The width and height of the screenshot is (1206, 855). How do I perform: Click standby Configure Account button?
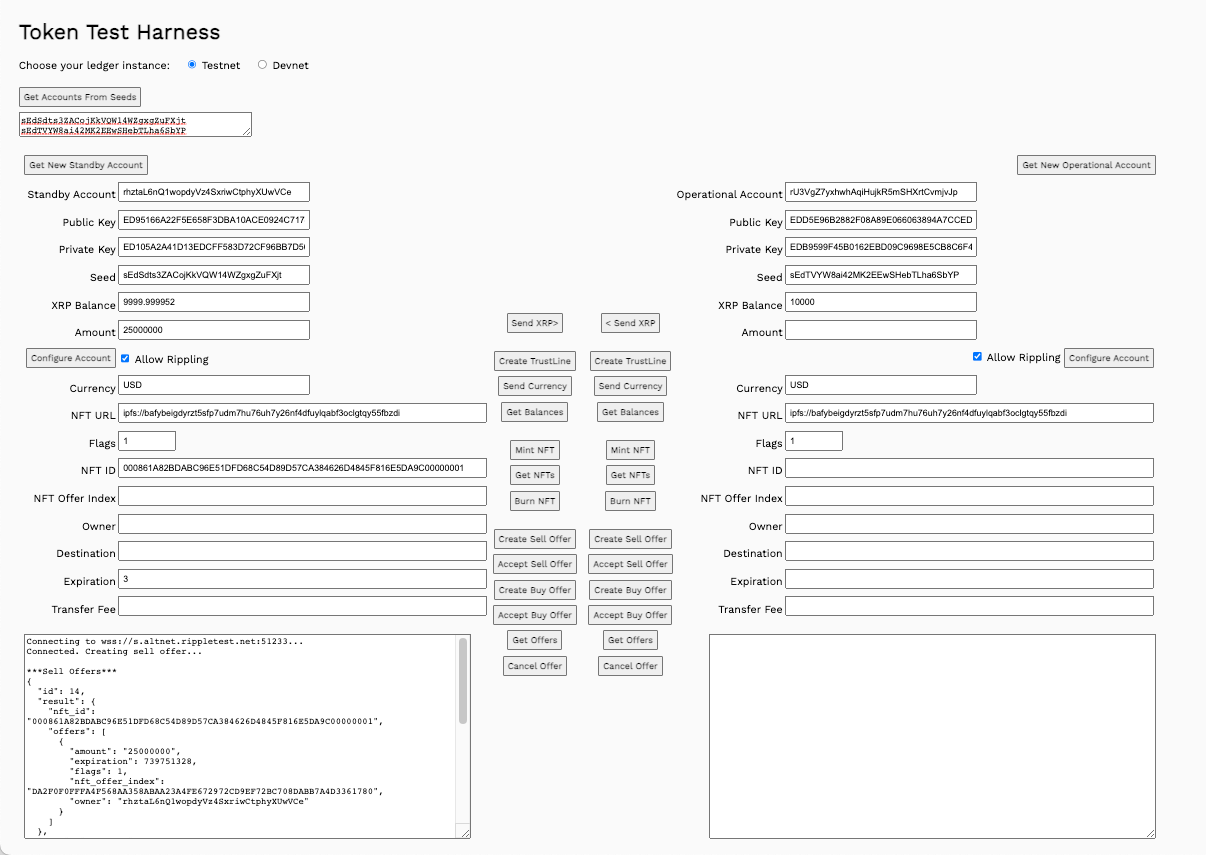pyautogui.click(x=71, y=358)
